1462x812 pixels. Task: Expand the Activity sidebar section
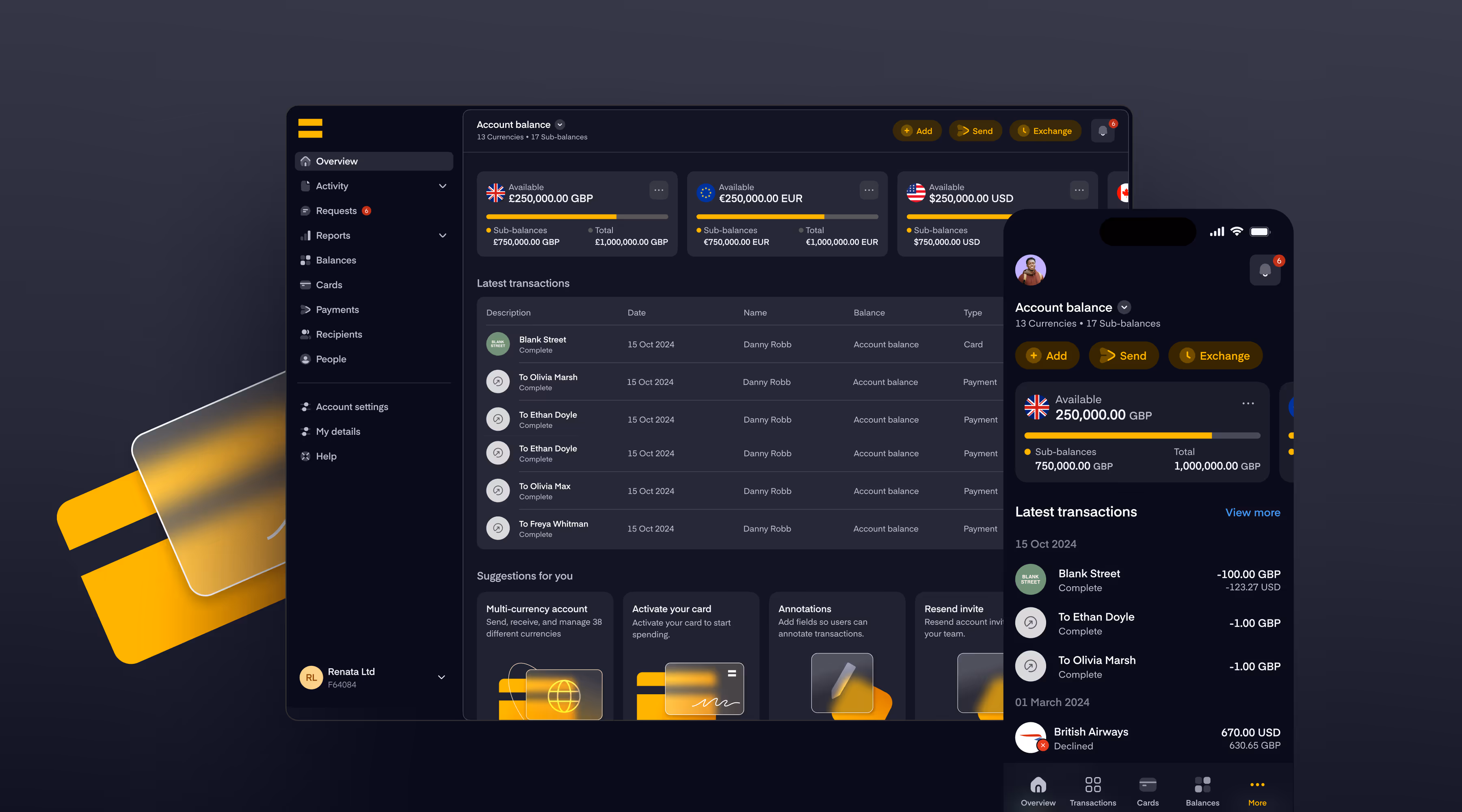[442, 186]
